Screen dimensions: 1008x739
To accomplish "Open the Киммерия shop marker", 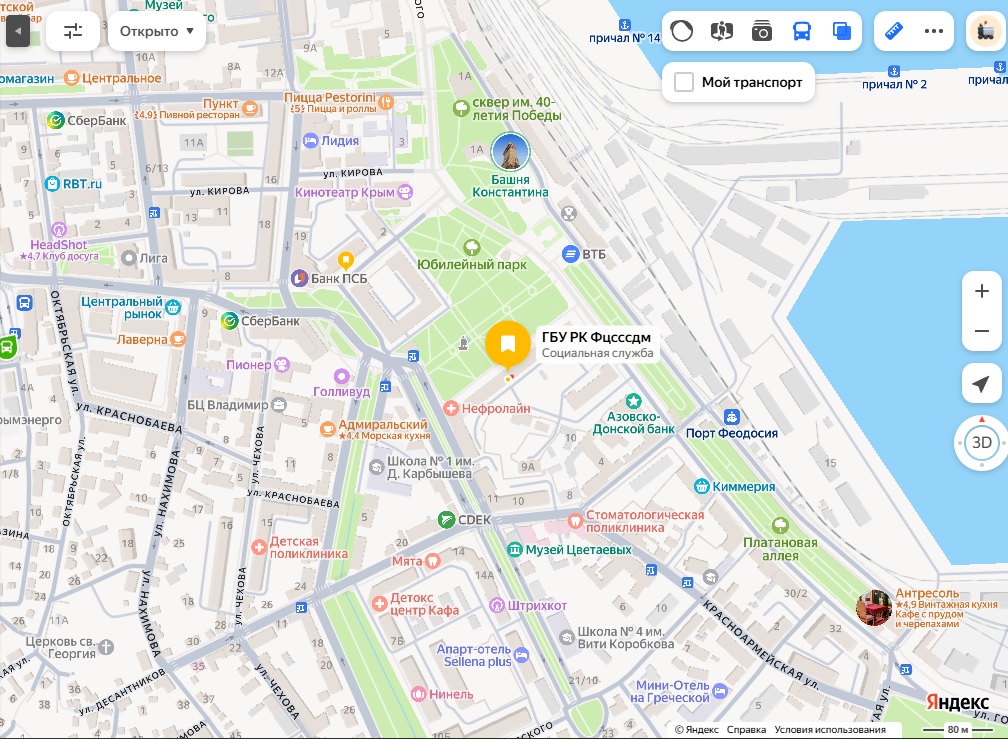I will coord(702,486).
